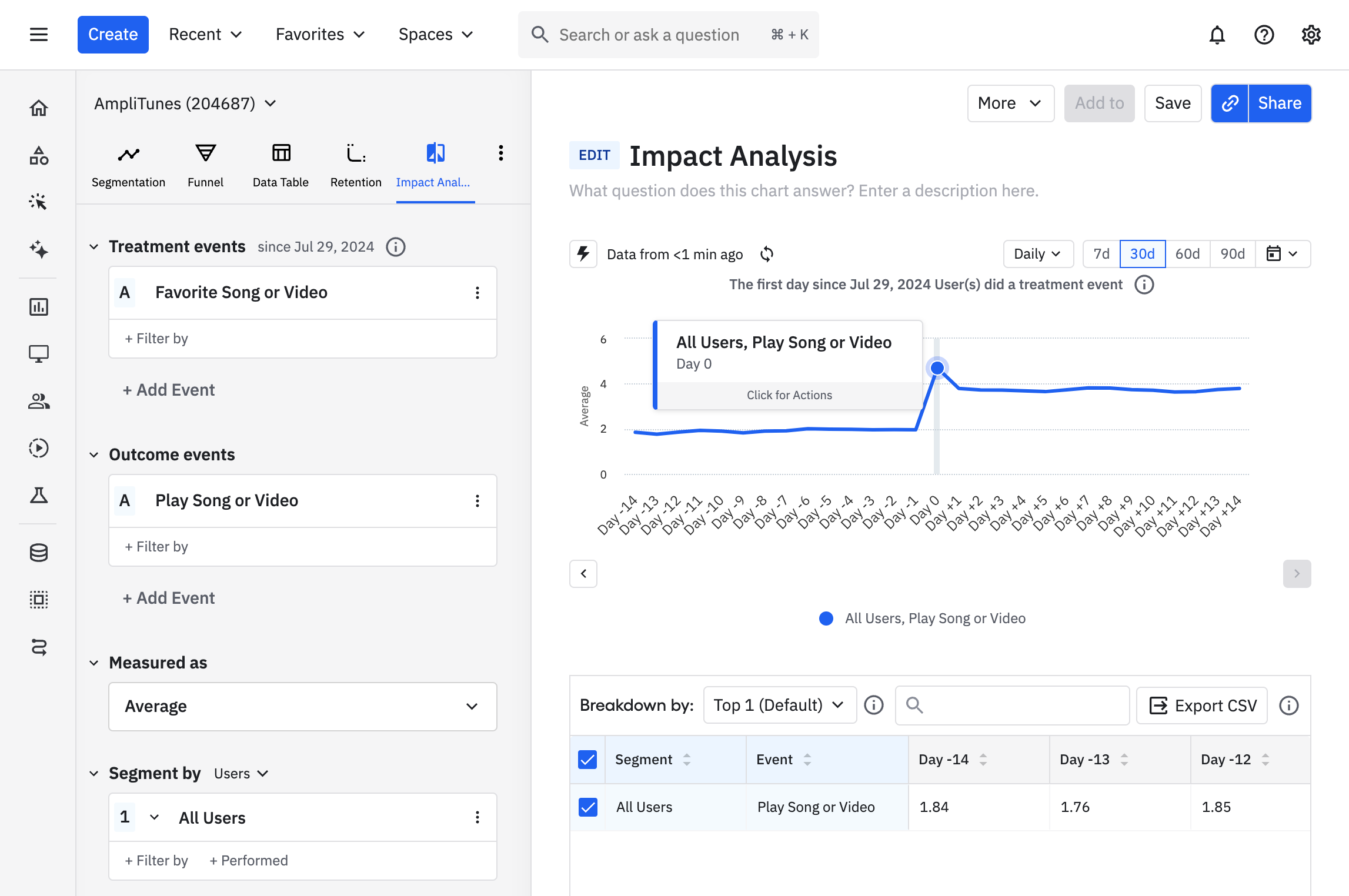Click the copy link icon beside Share

point(1230,103)
